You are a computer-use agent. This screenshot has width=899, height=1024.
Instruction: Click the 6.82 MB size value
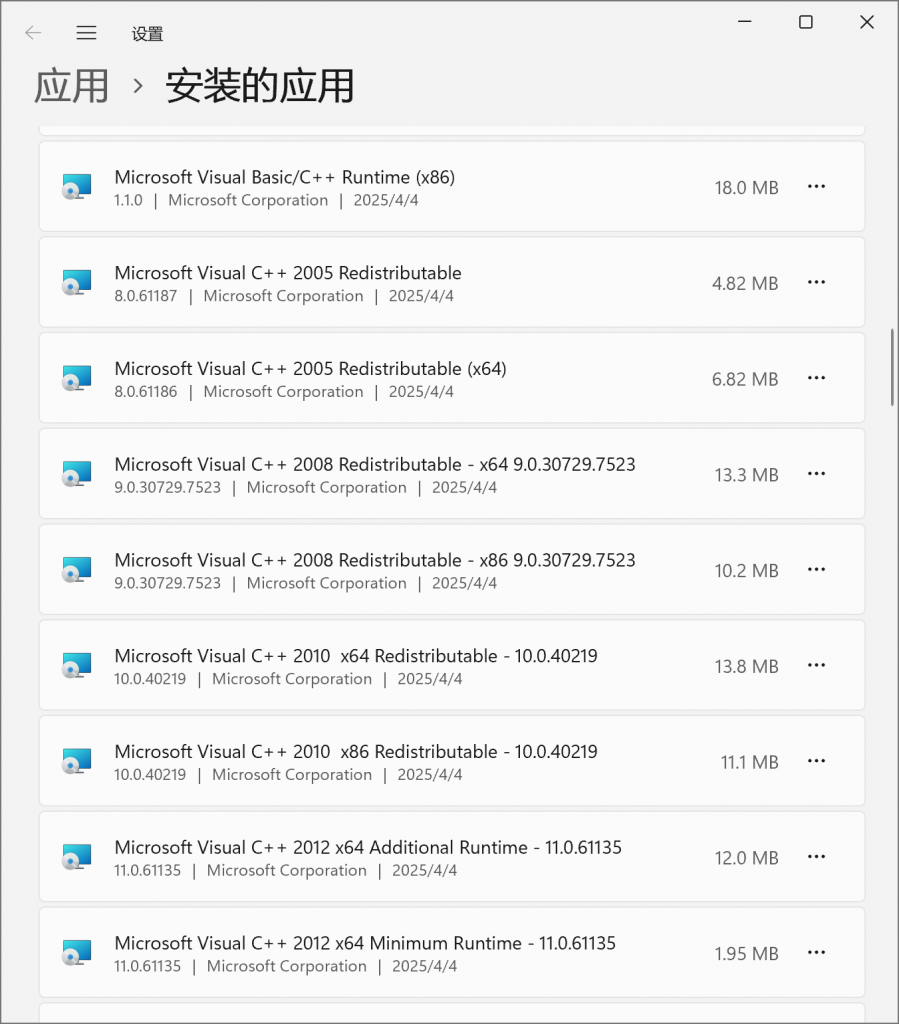[745, 379]
